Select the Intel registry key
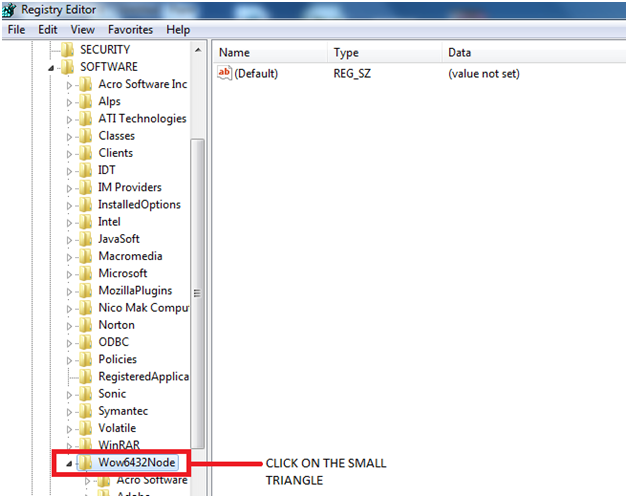The width and height of the screenshot is (628, 498). pos(109,222)
